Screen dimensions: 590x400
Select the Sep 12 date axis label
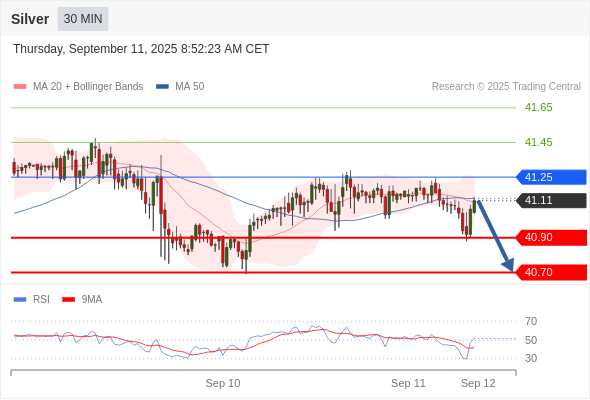tap(478, 383)
